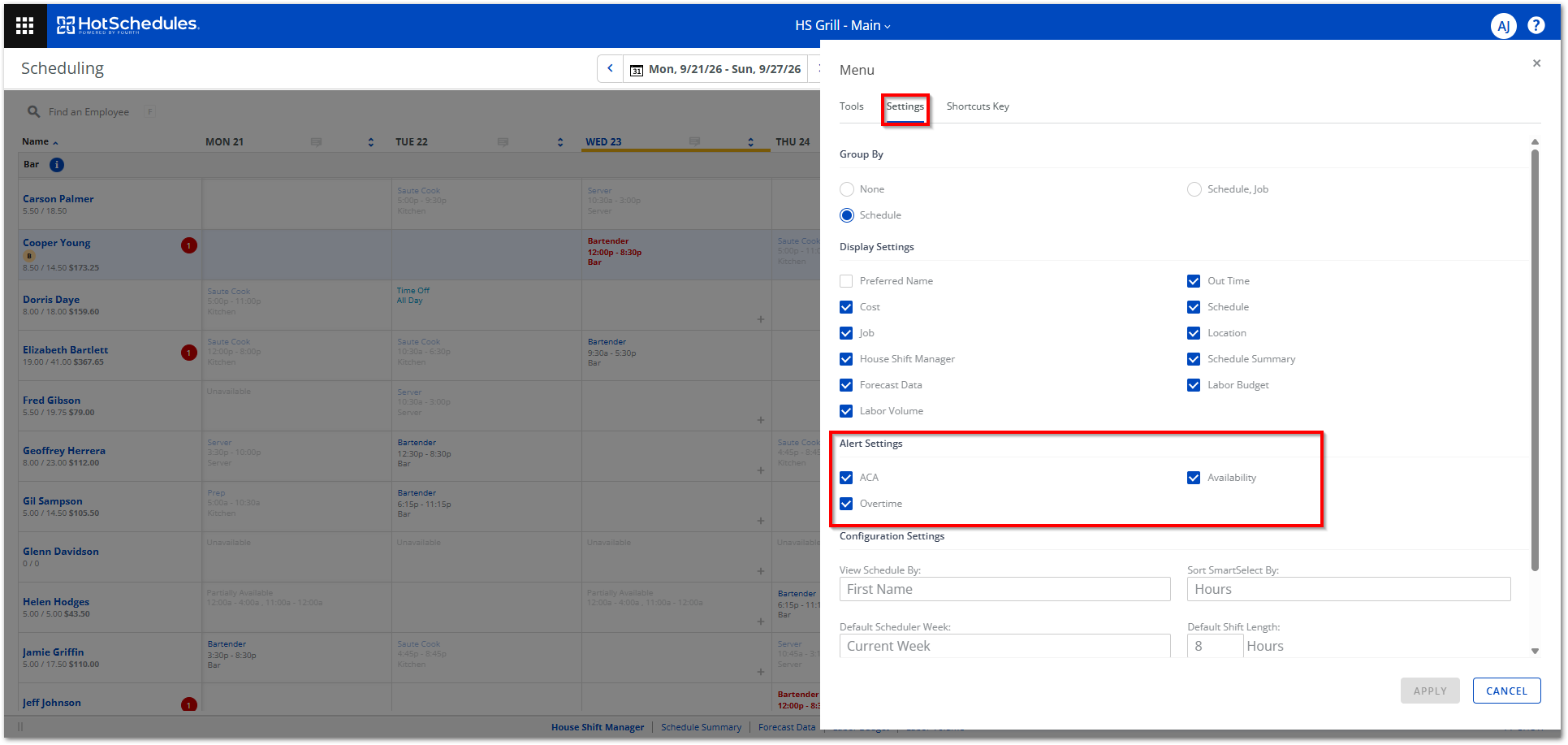Switch to the Settings tab
Viewport: 1568px width, 745px height.
click(x=905, y=106)
